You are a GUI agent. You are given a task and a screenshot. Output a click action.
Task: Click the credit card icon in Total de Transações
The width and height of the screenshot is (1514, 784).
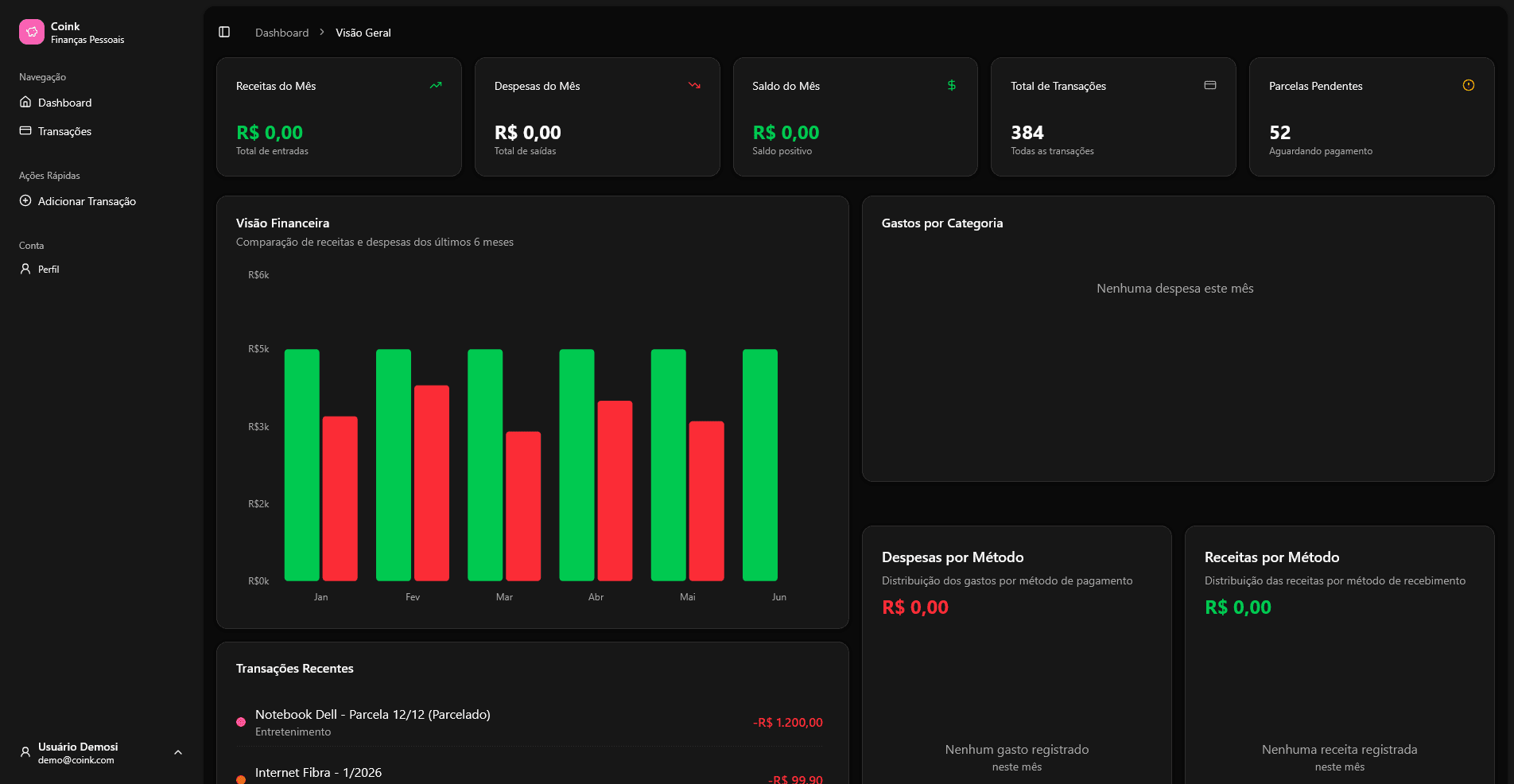click(x=1209, y=85)
